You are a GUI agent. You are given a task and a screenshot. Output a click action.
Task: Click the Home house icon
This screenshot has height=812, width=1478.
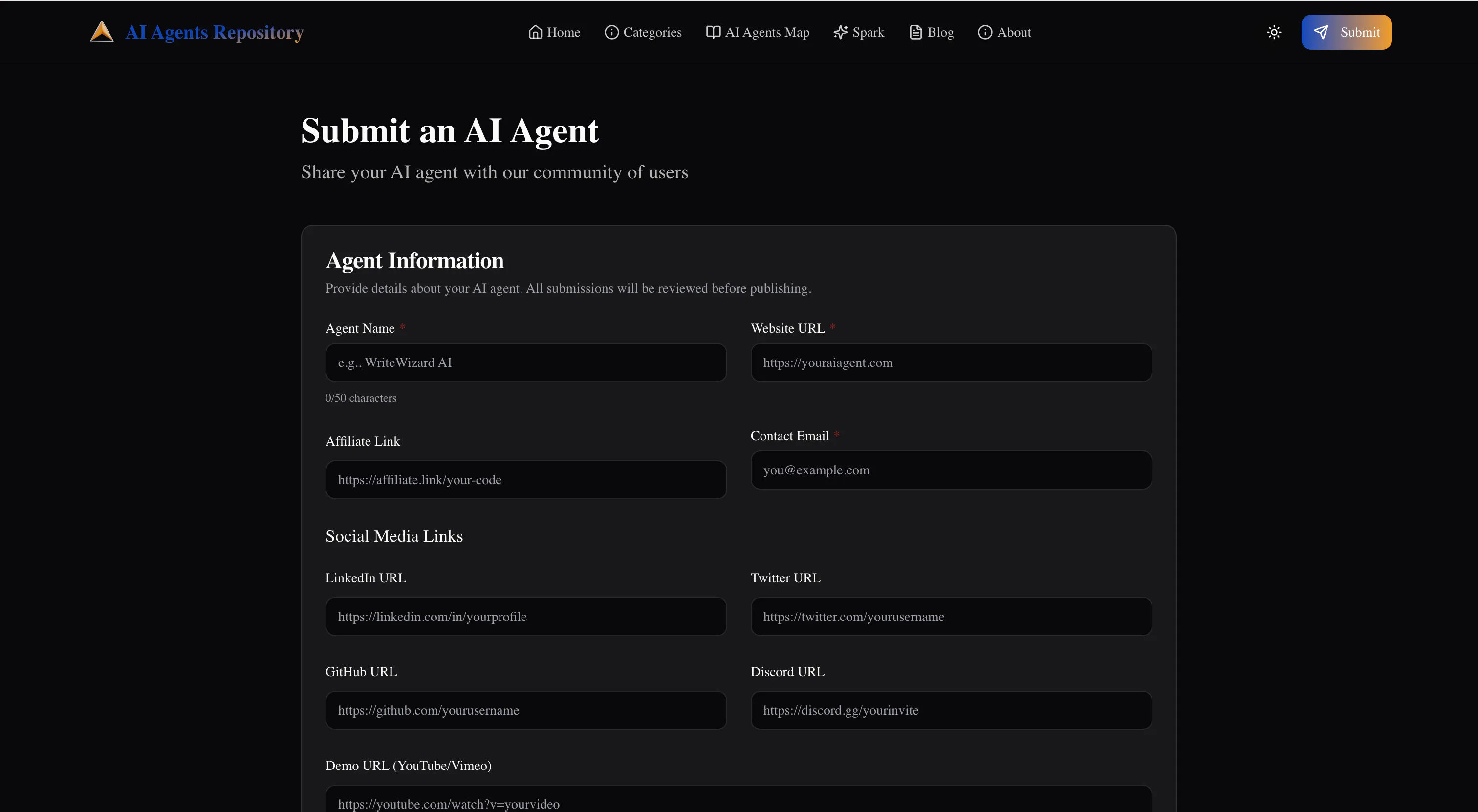point(535,32)
